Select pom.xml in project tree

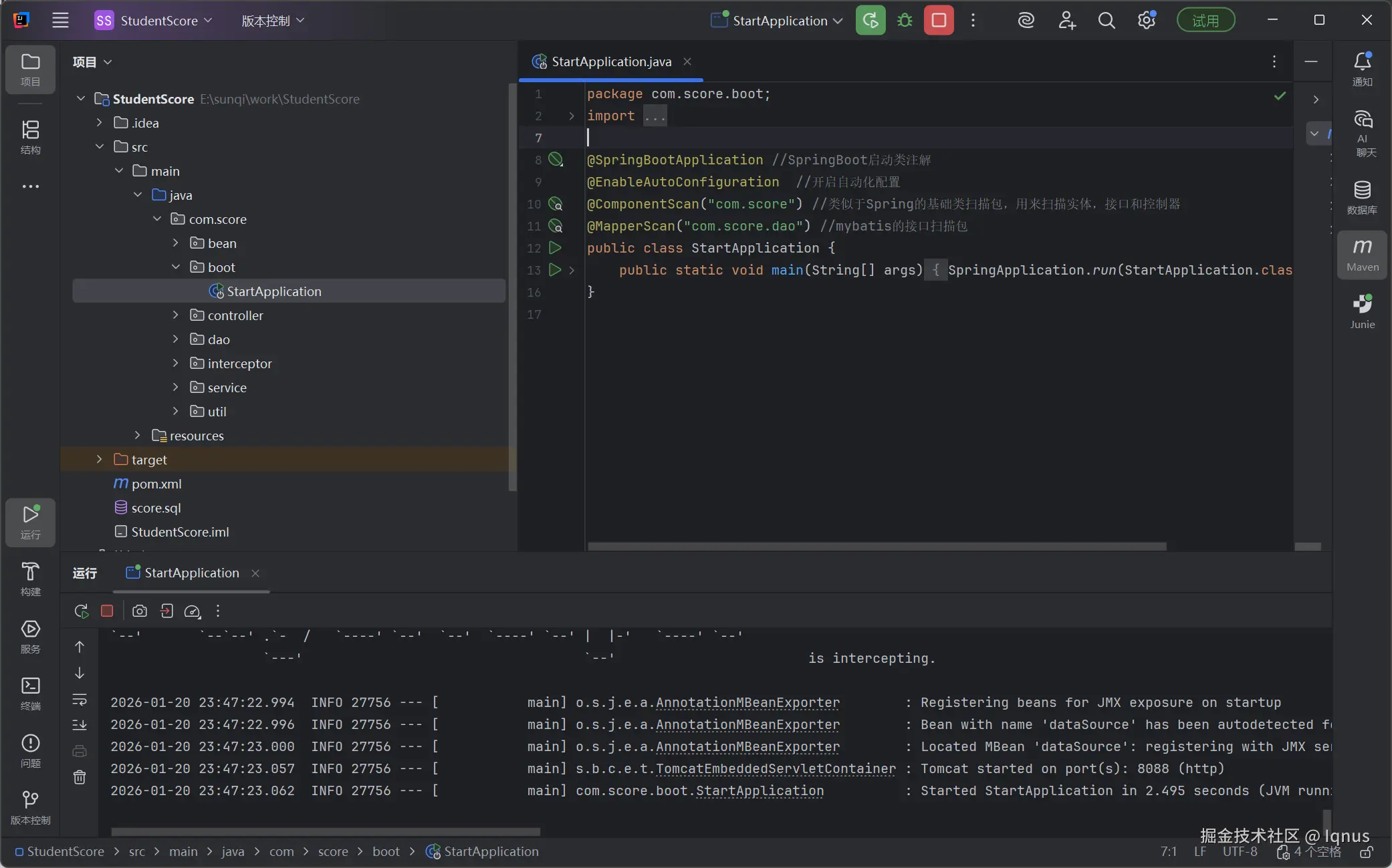click(156, 484)
